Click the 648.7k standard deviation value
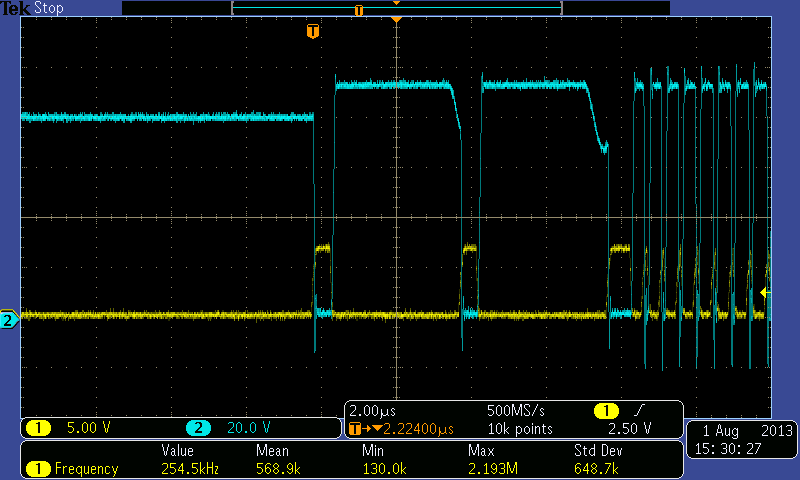 [596, 468]
